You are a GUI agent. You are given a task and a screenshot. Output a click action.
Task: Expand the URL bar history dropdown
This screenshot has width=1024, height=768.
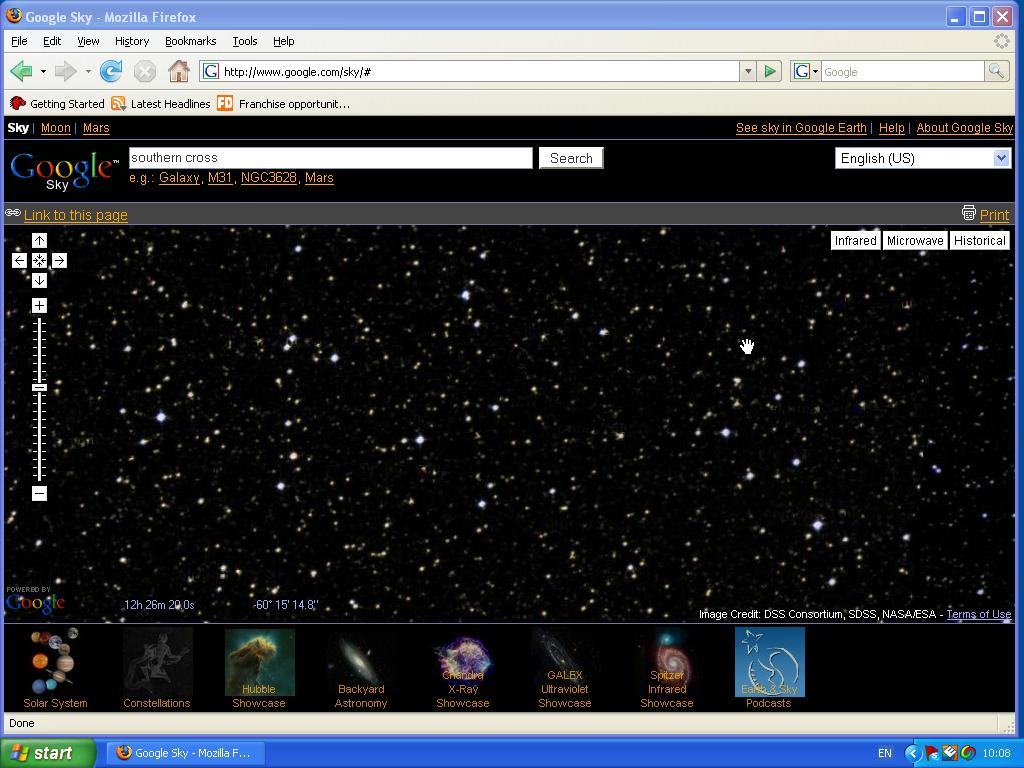(747, 71)
